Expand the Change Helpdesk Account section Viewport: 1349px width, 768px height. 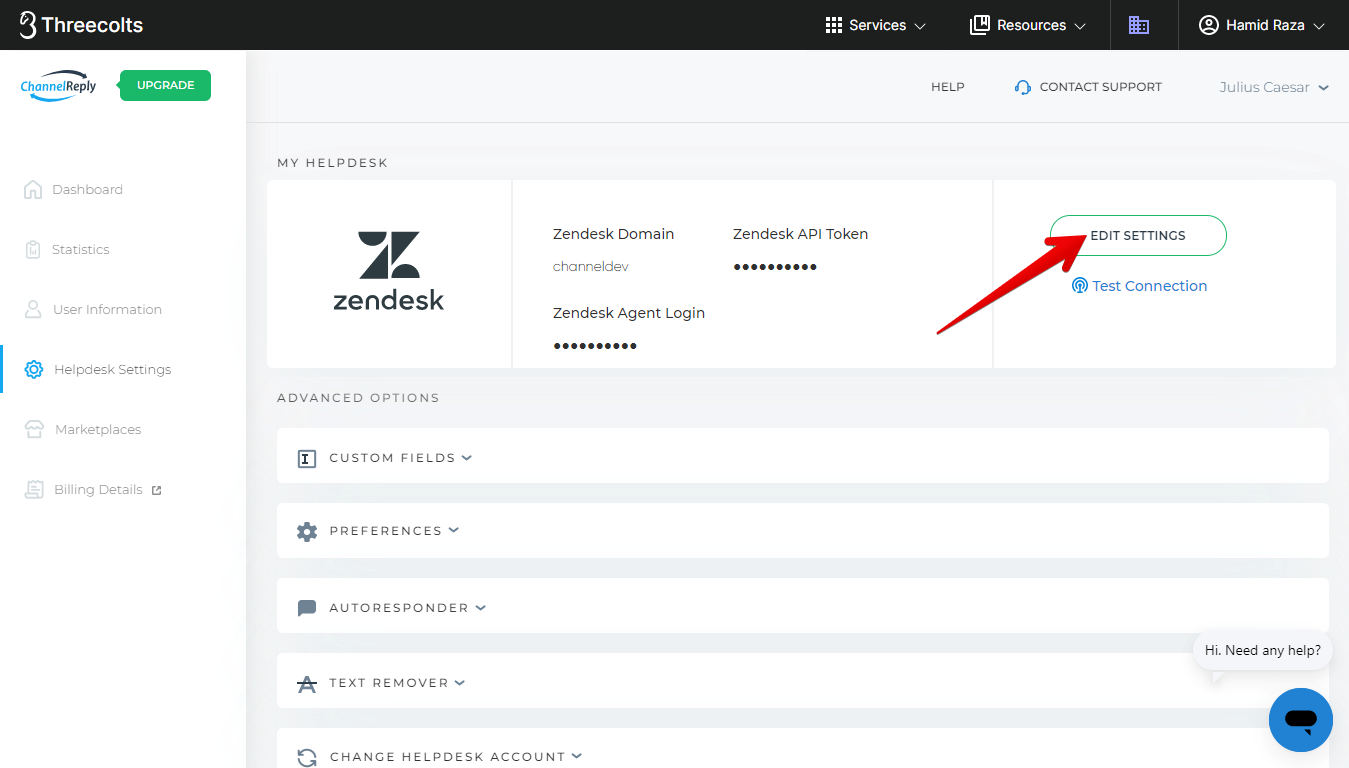click(803, 749)
